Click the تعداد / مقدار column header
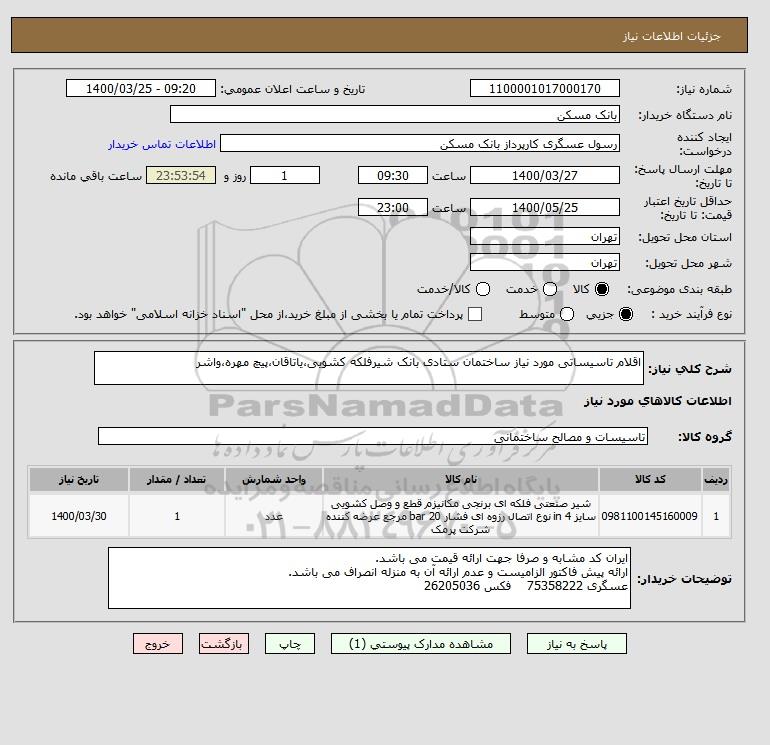770x745 pixels. click(177, 479)
